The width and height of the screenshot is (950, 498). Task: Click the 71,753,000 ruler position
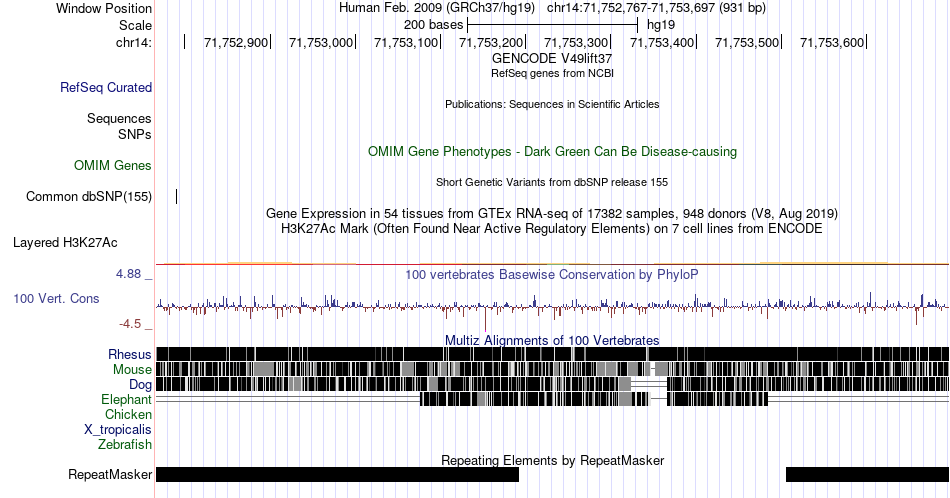(x=321, y=42)
